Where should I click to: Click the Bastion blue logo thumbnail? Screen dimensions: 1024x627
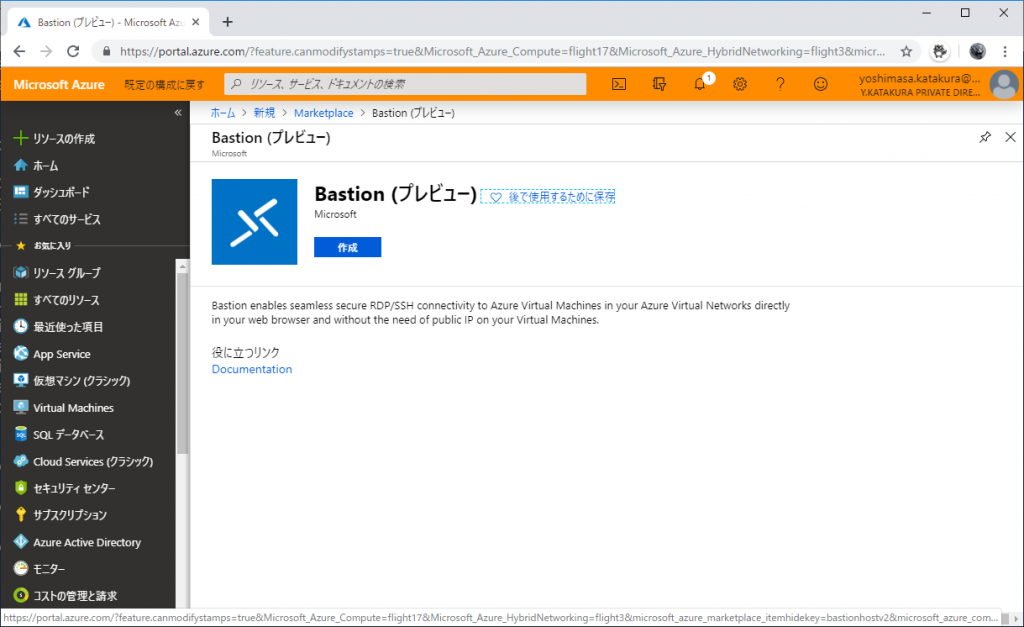point(254,222)
